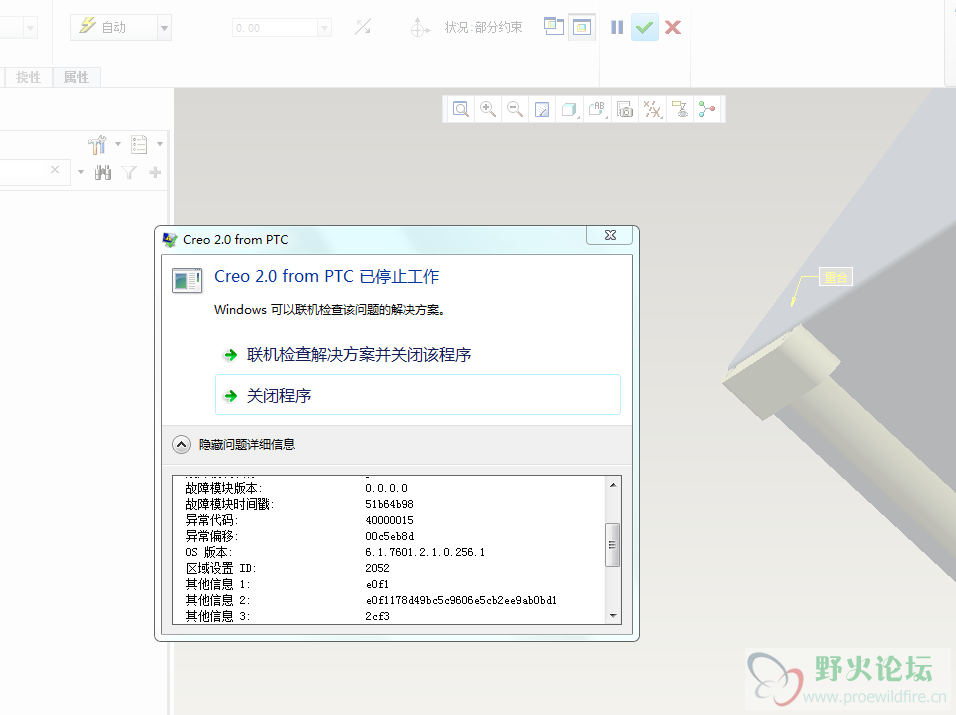956x715 pixels.
Task: Select the 异常偏移 value 00c5eb8d
Action: (390, 536)
